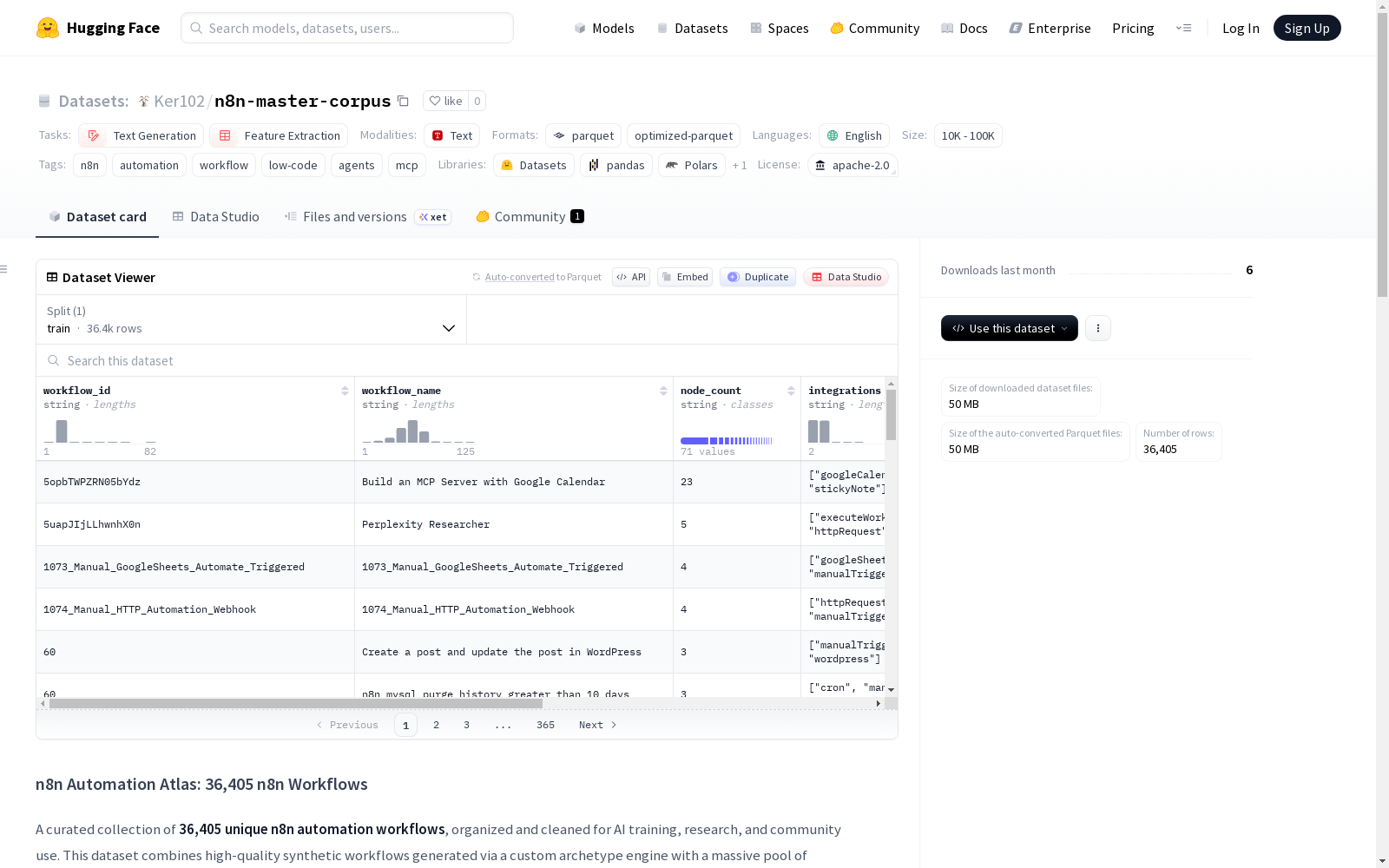Click the Duplicate button

tap(758, 277)
